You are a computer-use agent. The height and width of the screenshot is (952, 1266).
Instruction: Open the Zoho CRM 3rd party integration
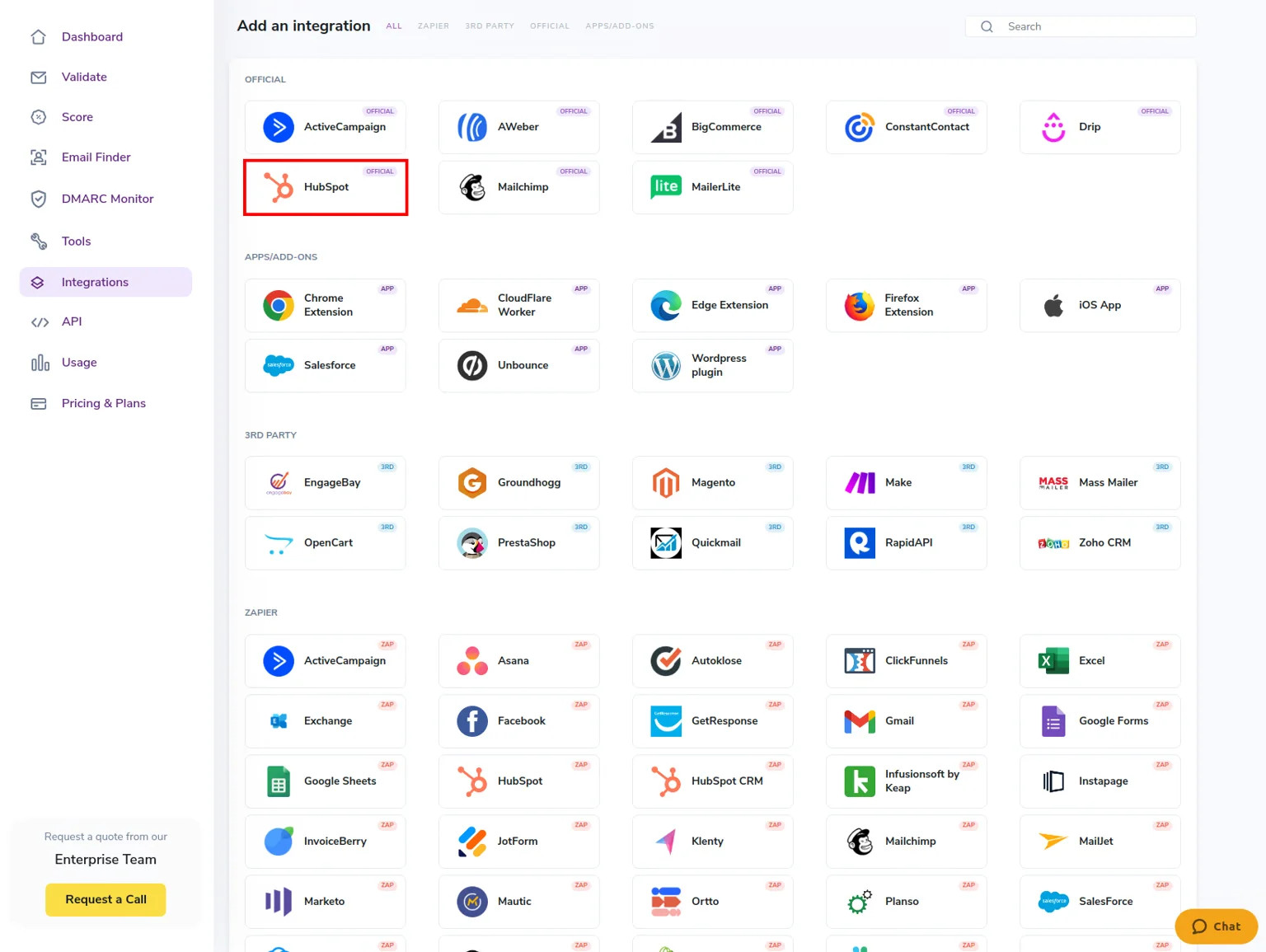click(x=1100, y=542)
